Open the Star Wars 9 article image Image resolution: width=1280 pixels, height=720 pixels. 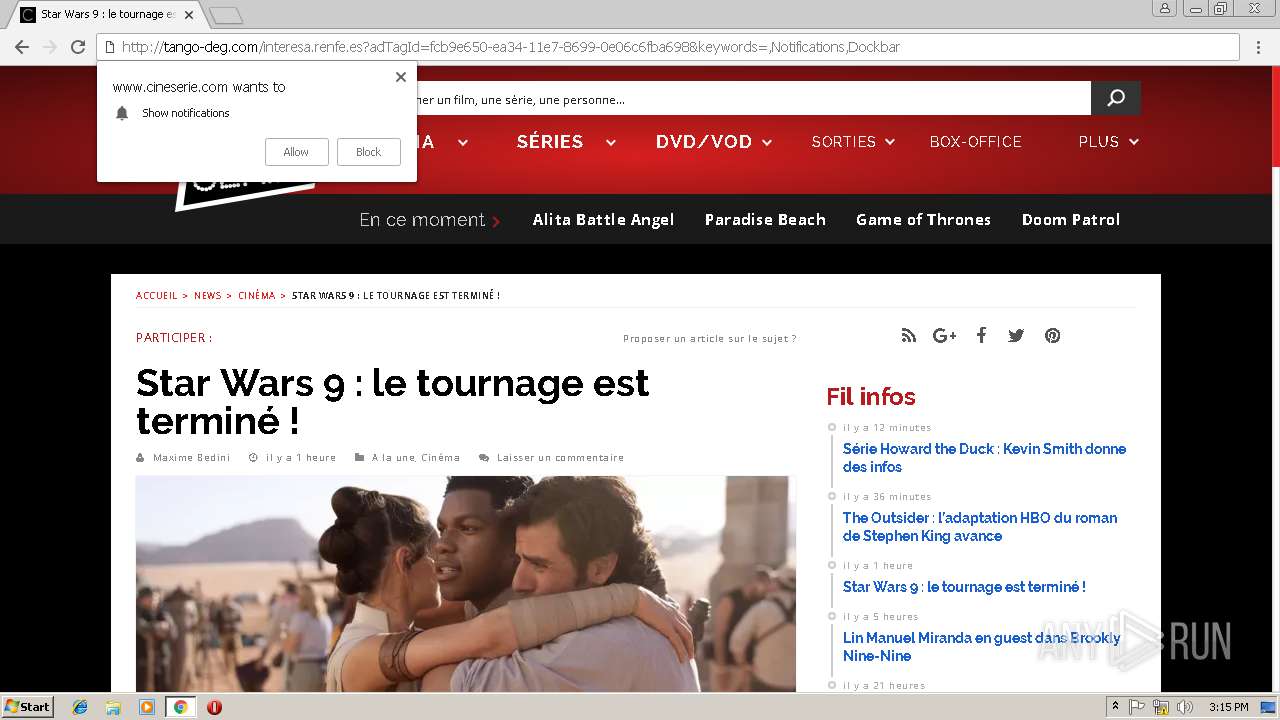(466, 584)
